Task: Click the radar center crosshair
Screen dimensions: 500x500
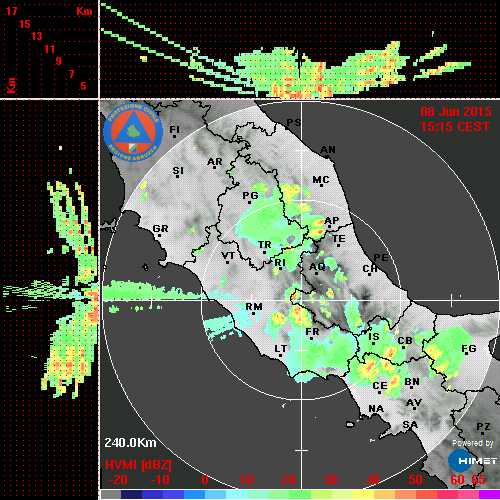Action: (x=302, y=301)
